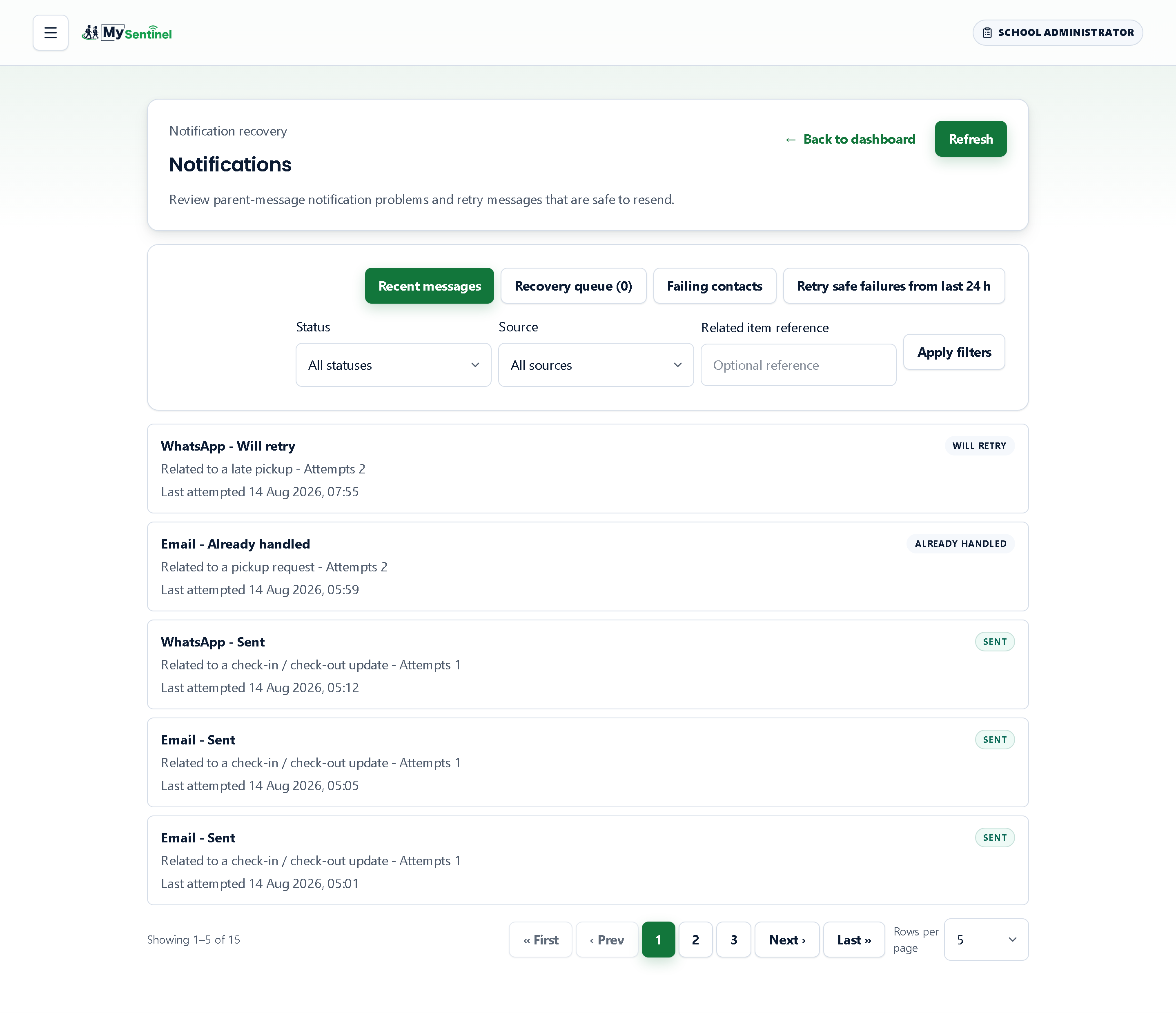
Task: Focus the Optional reference input field
Action: pyautogui.click(x=798, y=365)
